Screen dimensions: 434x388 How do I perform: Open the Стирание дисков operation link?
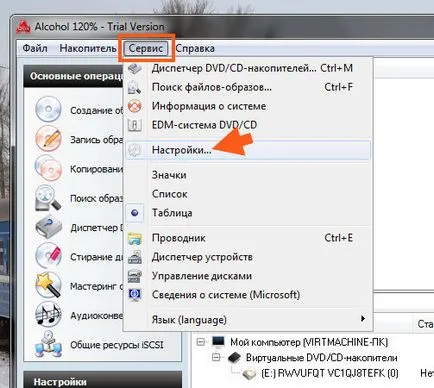97,257
